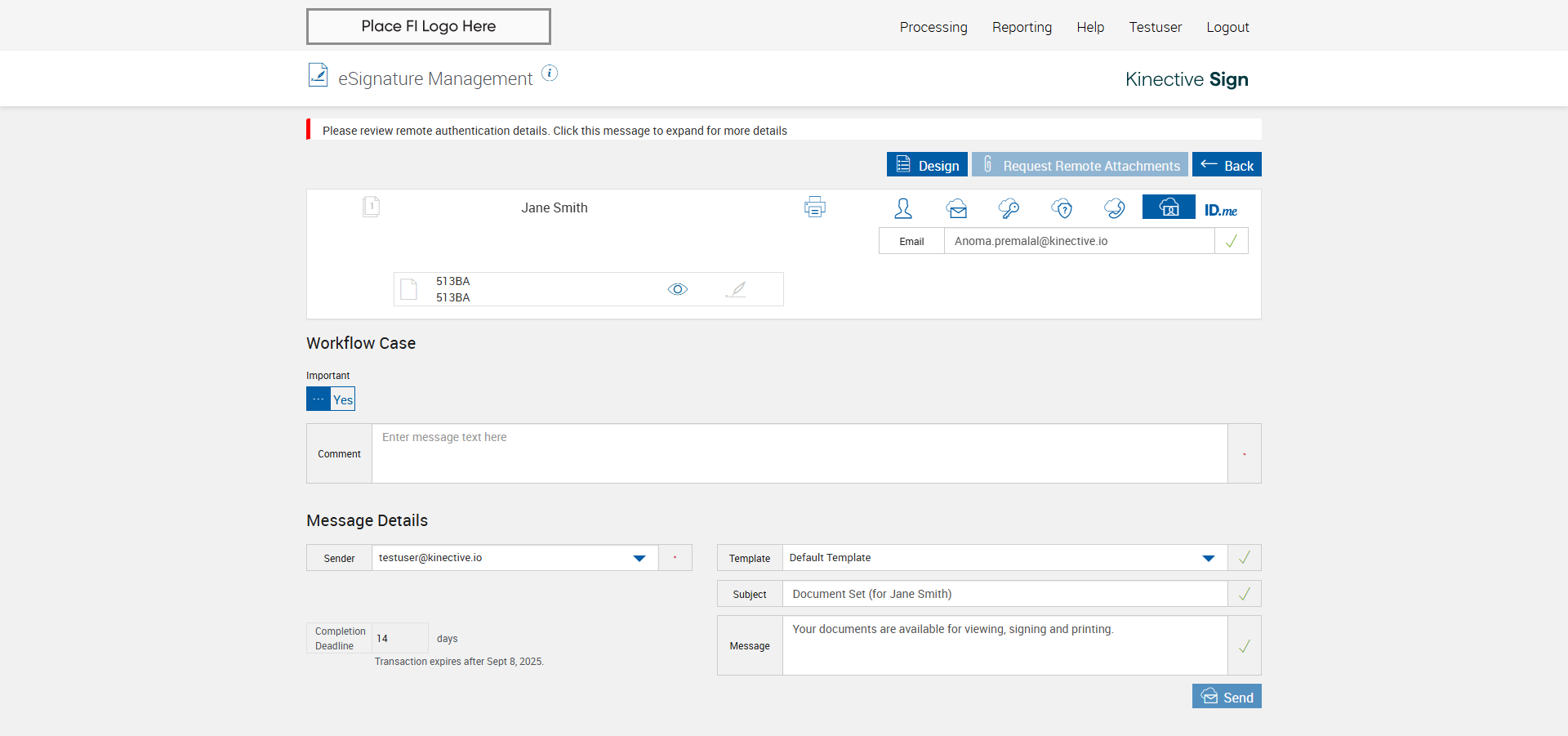1568x736 pixels.
Task: Open the Reporting menu
Action: pyautogui.click(x=1022, y=27)
